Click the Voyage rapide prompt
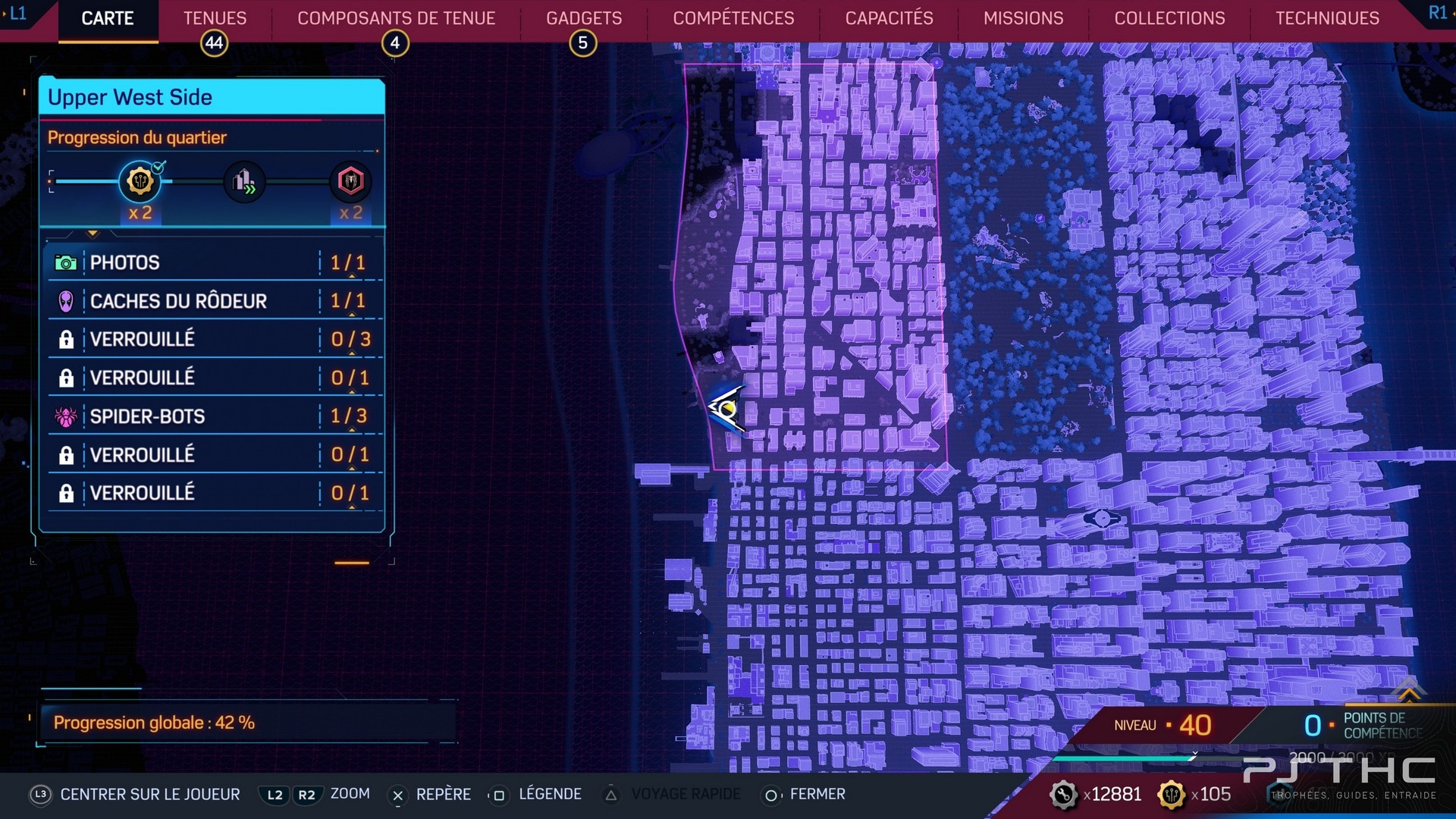Screen dimensions: 1456x819 (686, 794)
